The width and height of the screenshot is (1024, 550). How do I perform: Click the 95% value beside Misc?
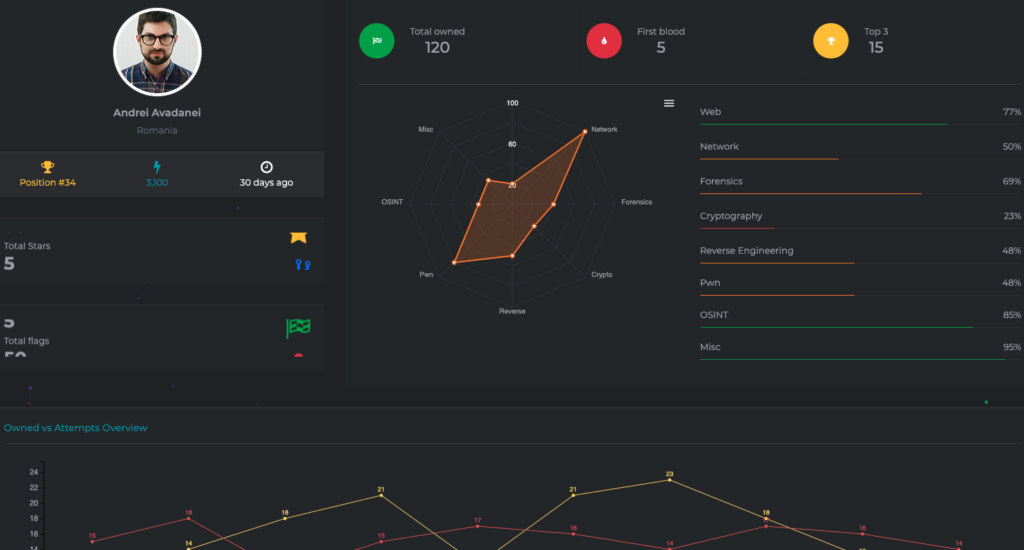(x=1012, y=347)
